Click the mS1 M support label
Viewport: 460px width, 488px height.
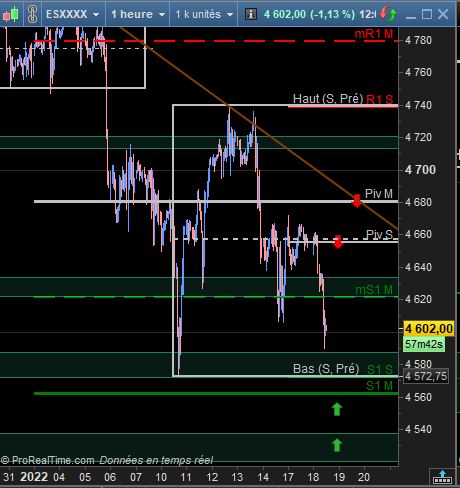pos(374,290)
